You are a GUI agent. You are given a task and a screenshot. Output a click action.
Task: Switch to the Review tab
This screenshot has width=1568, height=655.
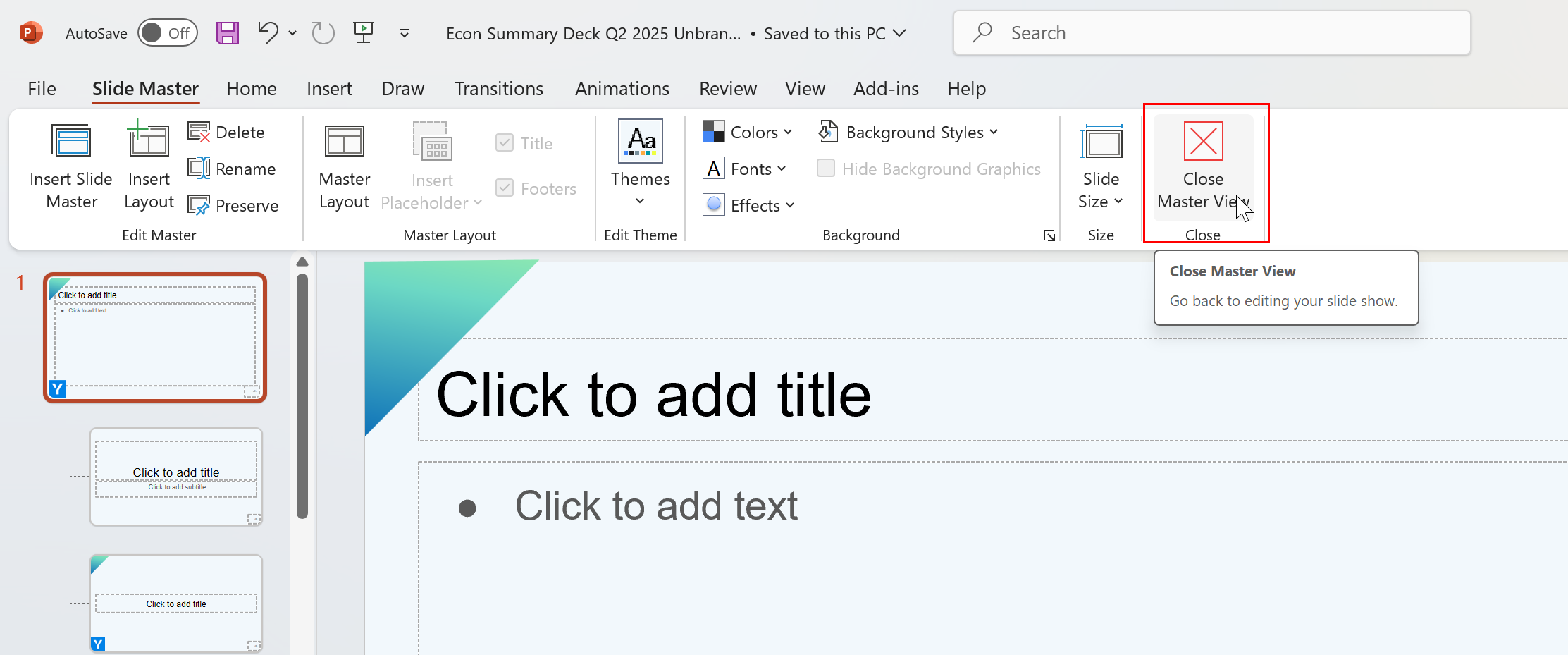pyautogui.click(x=728, y=89)
